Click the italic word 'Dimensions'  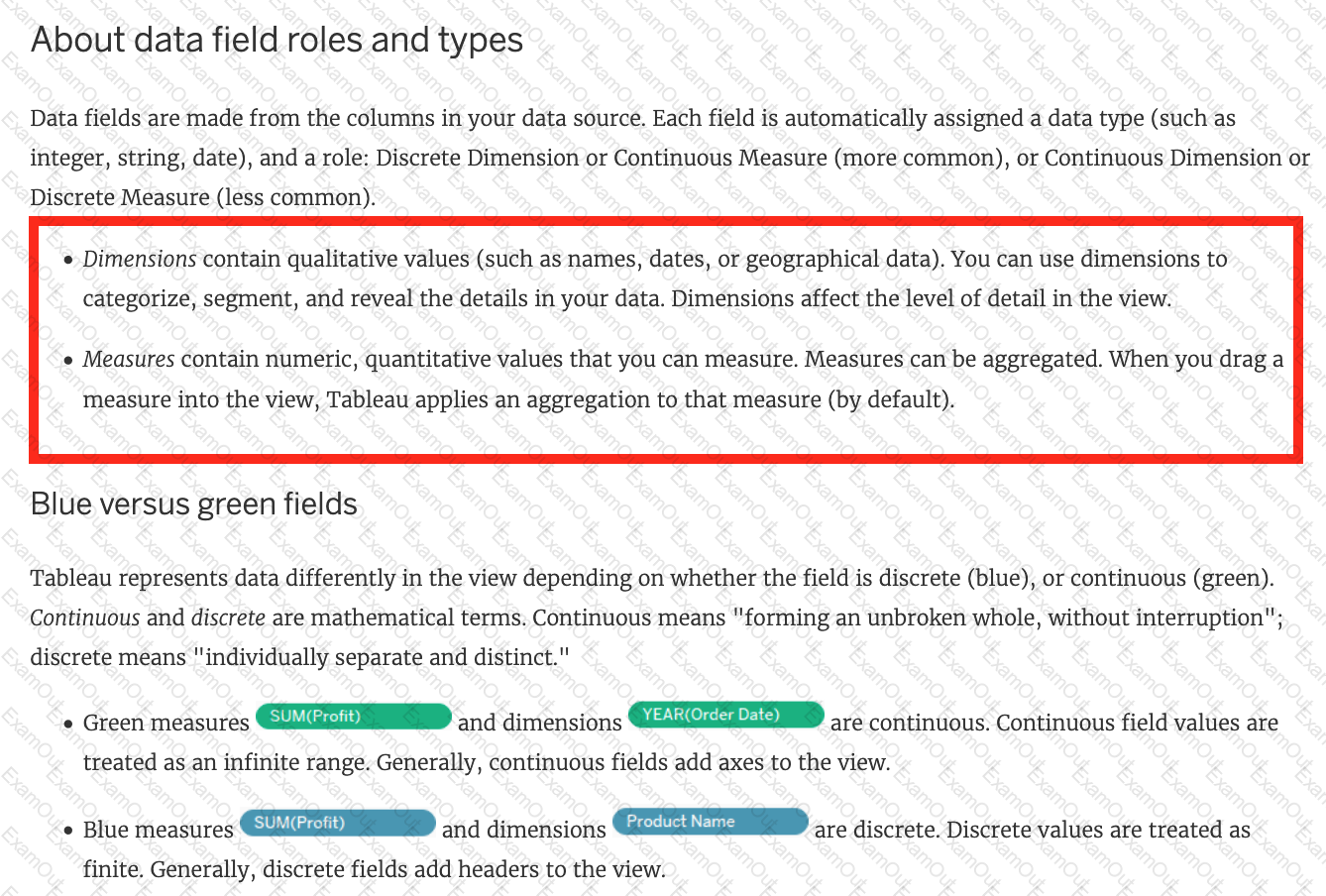coord(140,260)
